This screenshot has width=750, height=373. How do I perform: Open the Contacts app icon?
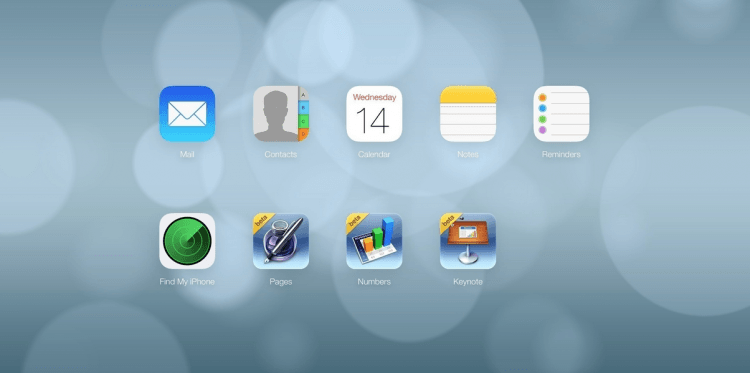click(x=281, y=114)
